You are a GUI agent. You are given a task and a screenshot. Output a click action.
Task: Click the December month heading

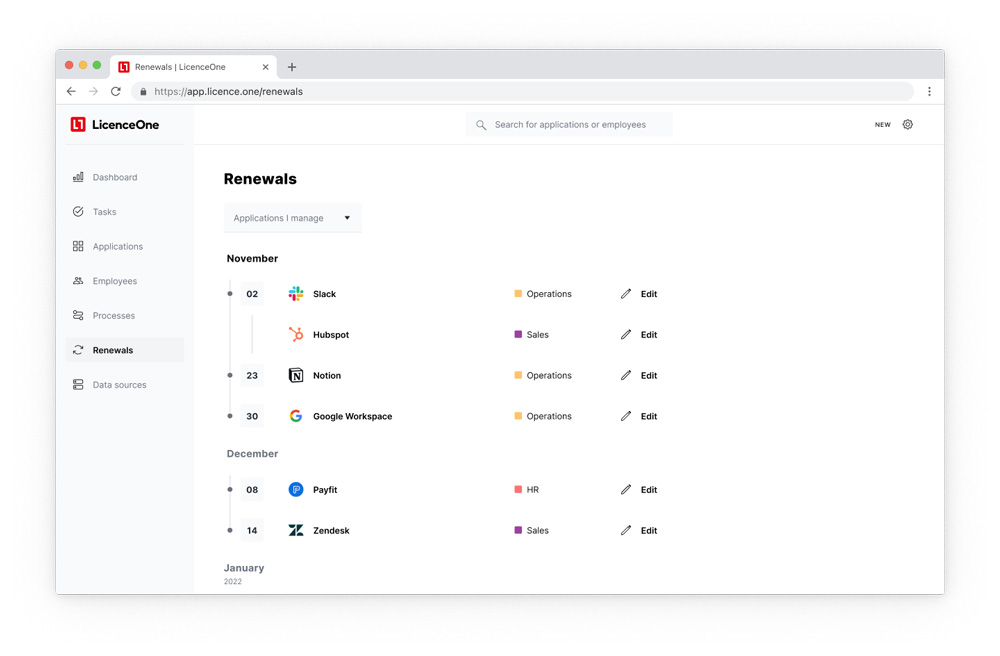click(x=253, y=453)
